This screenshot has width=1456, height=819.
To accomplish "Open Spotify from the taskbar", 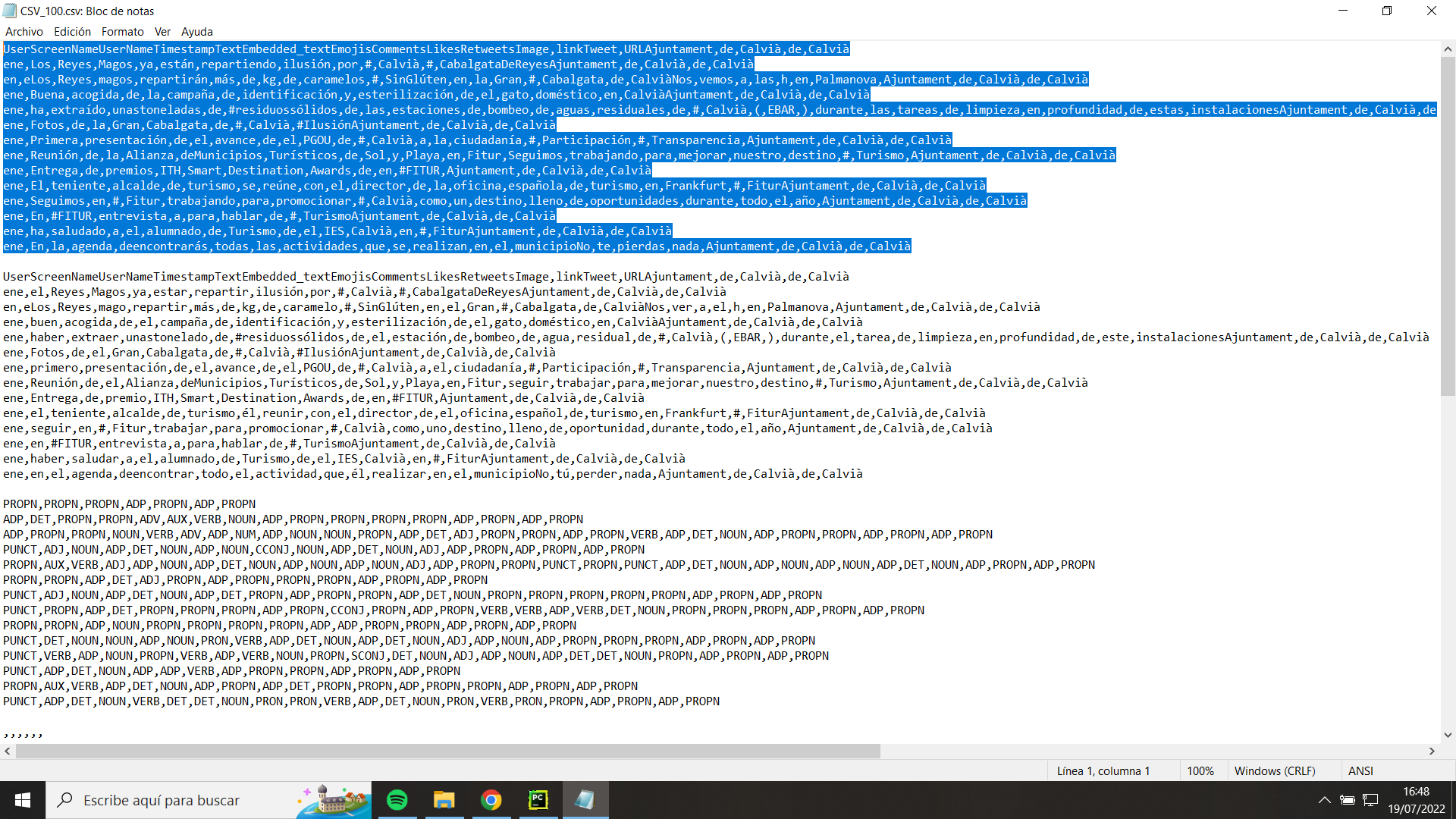I will (397, 800).
